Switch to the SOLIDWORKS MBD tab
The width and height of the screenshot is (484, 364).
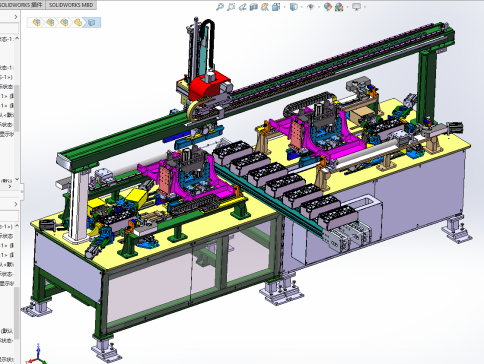click(71, 5)
